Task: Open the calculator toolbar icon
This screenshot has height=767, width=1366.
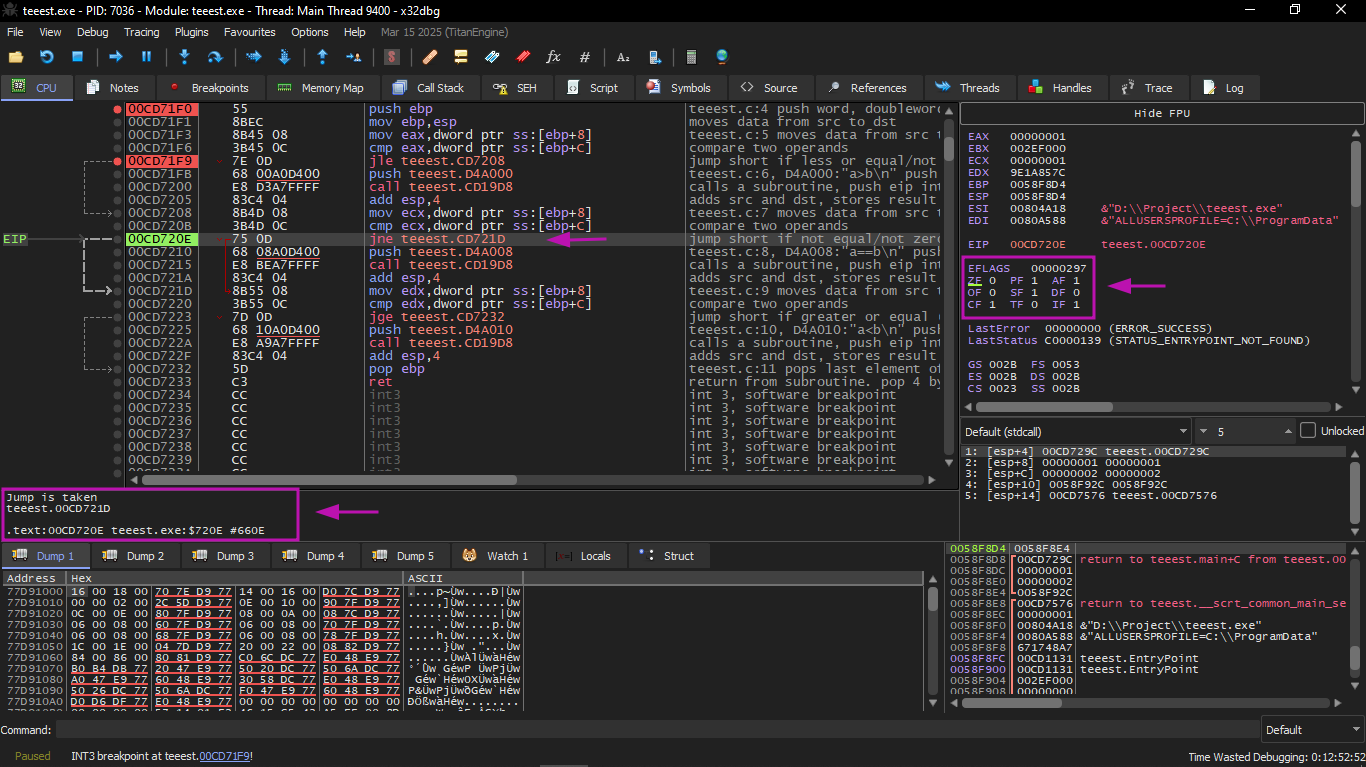Action: pyautogui.click(x=690, y=57)
